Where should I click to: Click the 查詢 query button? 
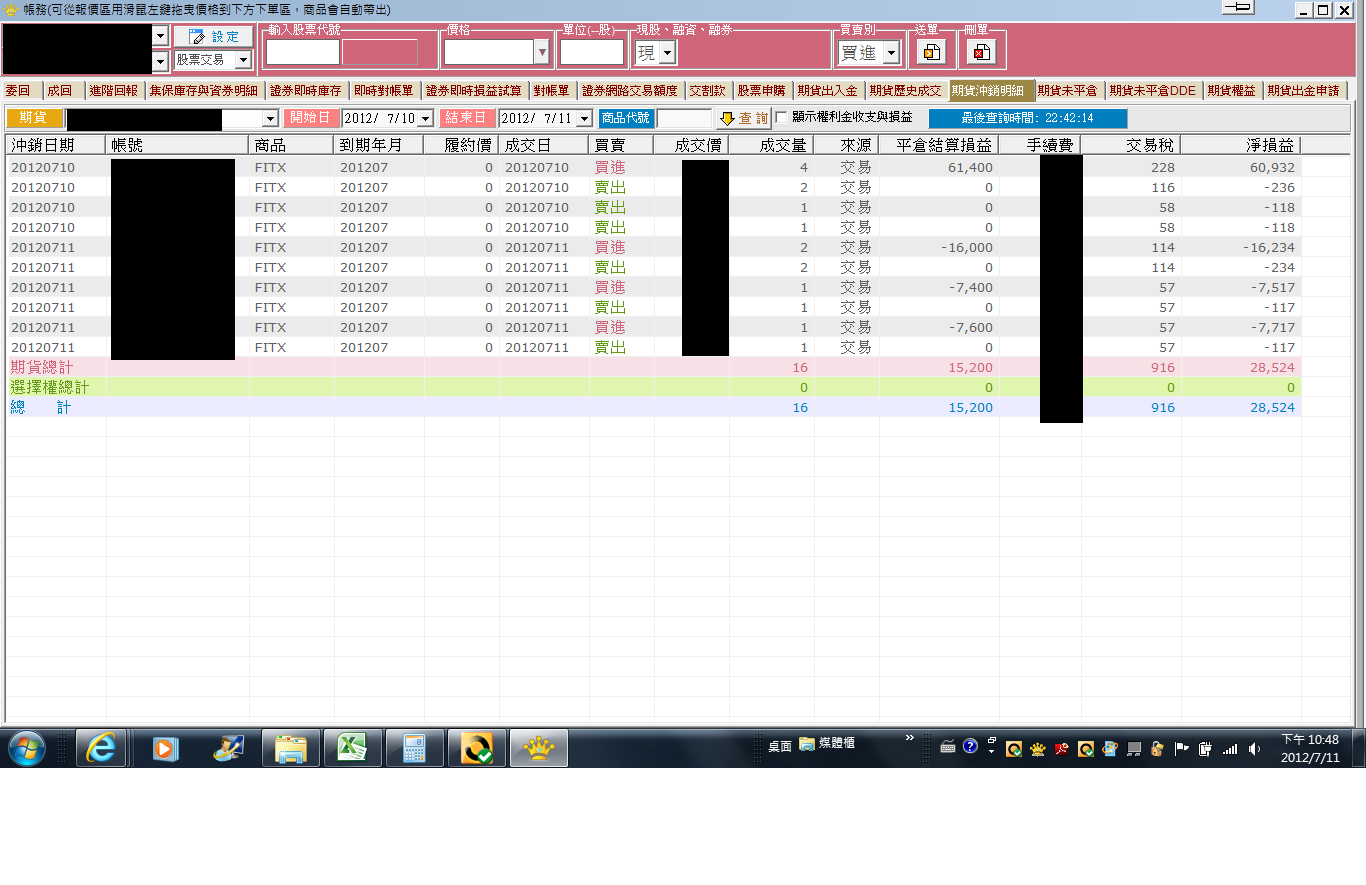(x=743, y=118)
